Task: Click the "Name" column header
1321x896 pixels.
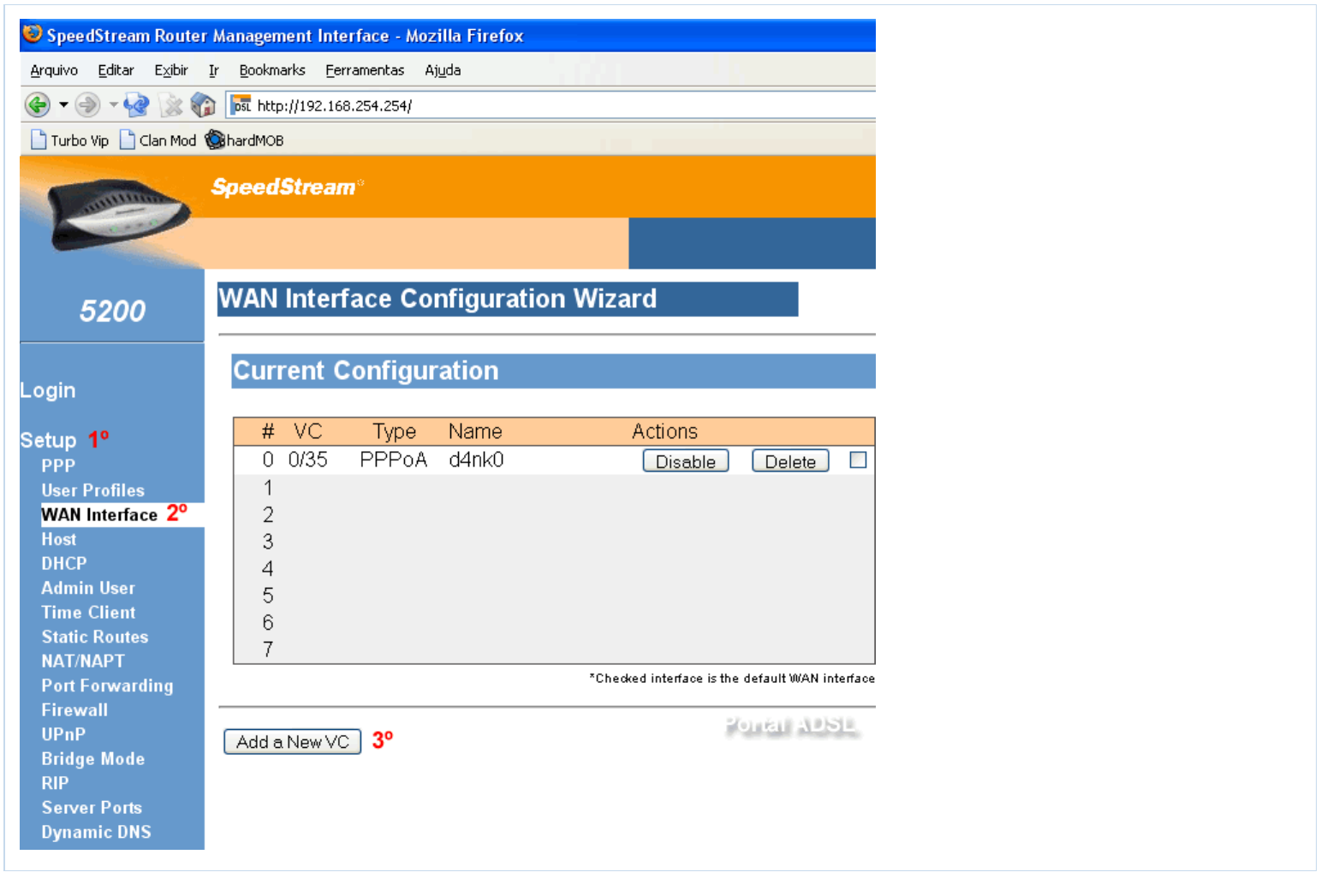Action: [475, 431]
